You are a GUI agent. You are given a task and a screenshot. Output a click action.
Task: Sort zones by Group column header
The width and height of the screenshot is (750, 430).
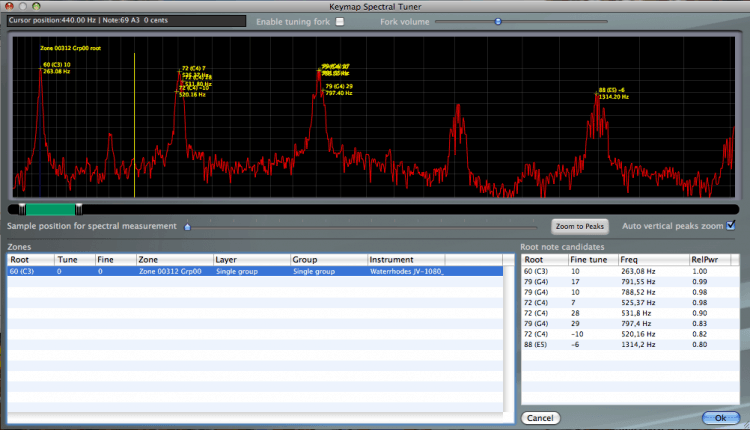329,260
